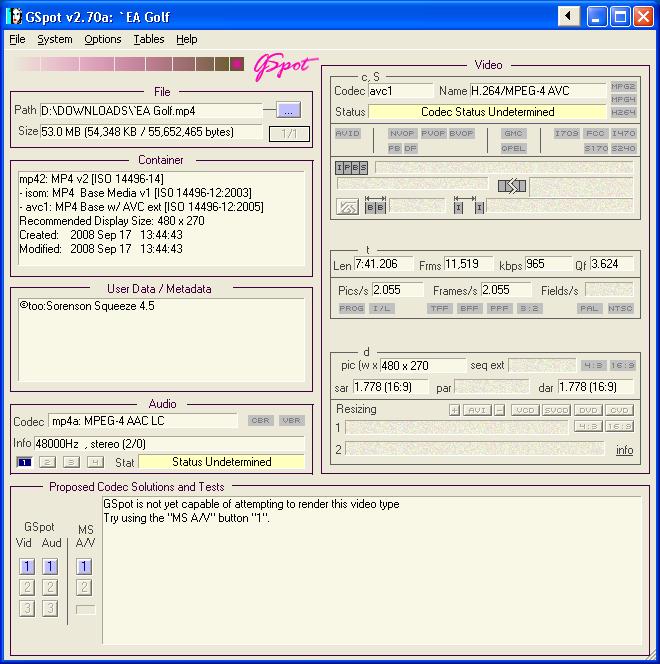Click the PAL standard indicator
The image size is (660, 664).
coord(589,308)
